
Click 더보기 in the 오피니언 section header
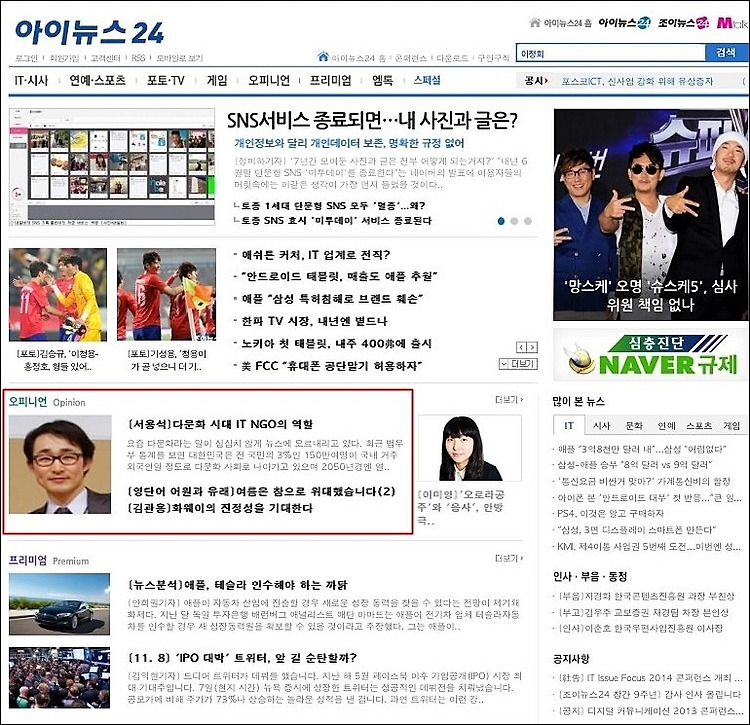pos(509,399)
